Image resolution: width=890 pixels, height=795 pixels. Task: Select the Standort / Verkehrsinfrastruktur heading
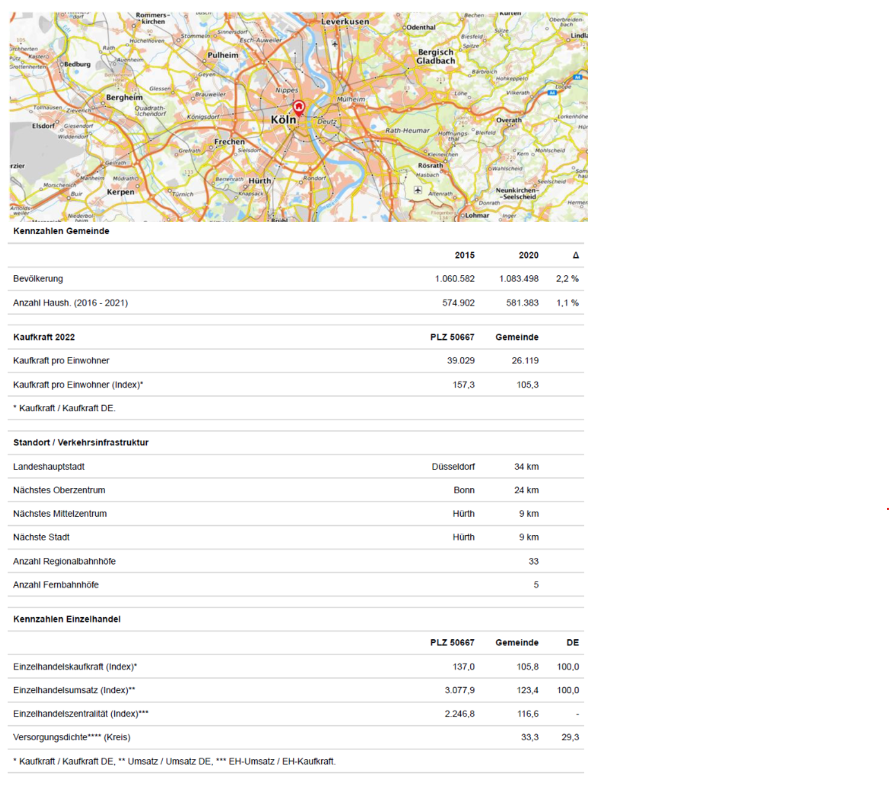coord(81,442)
